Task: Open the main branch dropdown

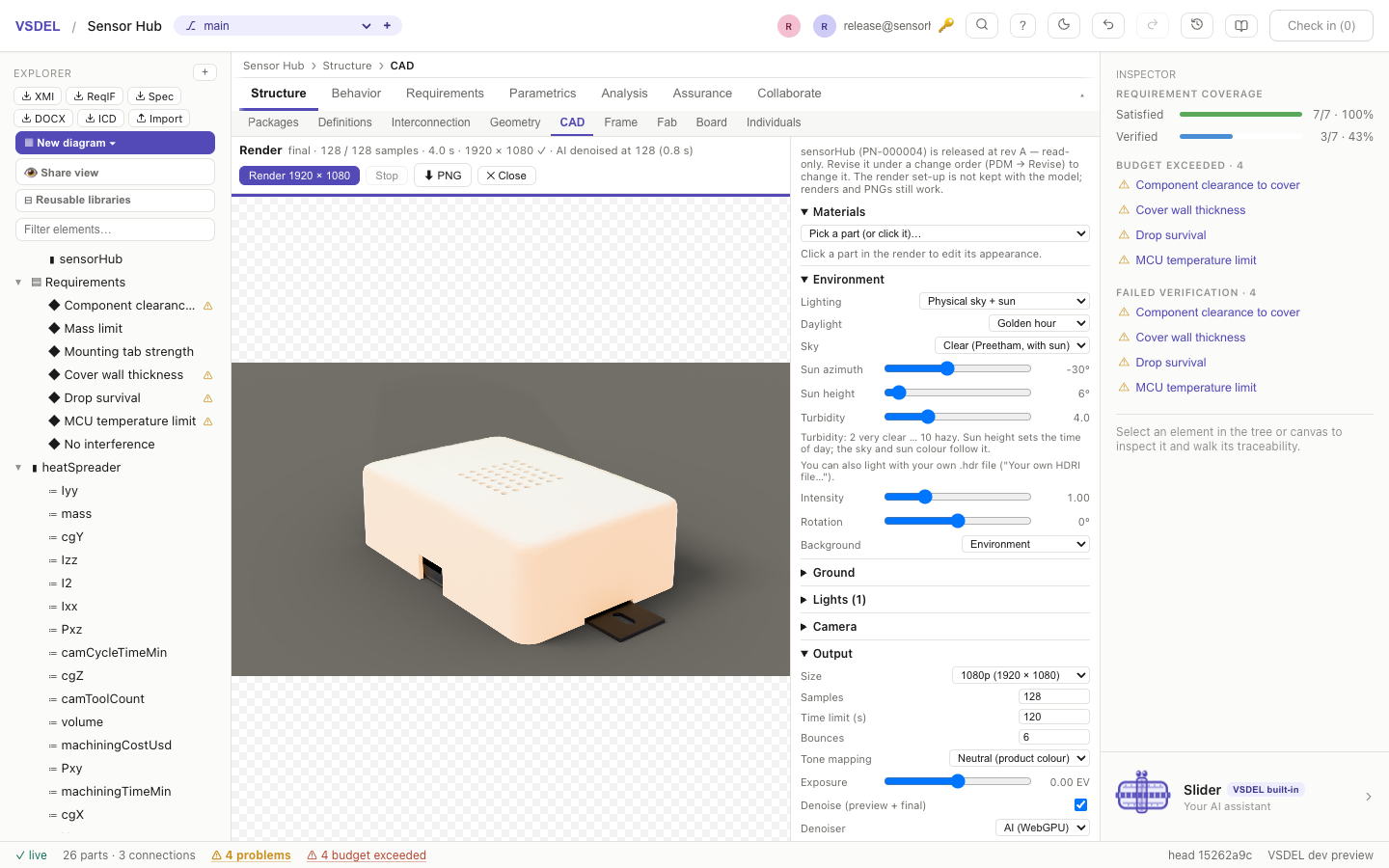Action: (276, 26)
